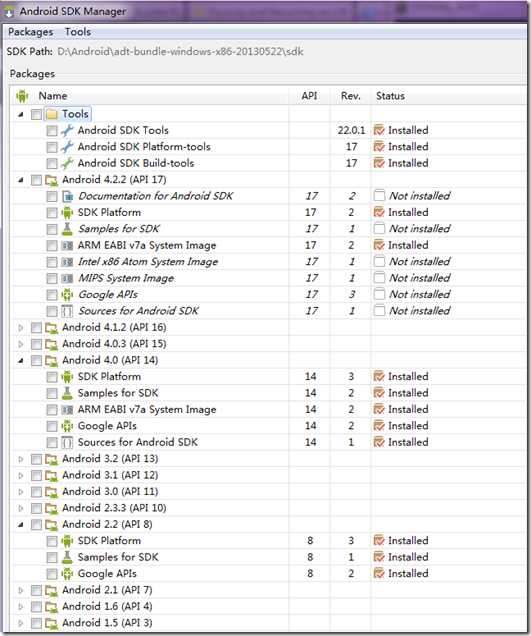
Task: Sort by the Rev. column header
Action: (x=350, y=96)
